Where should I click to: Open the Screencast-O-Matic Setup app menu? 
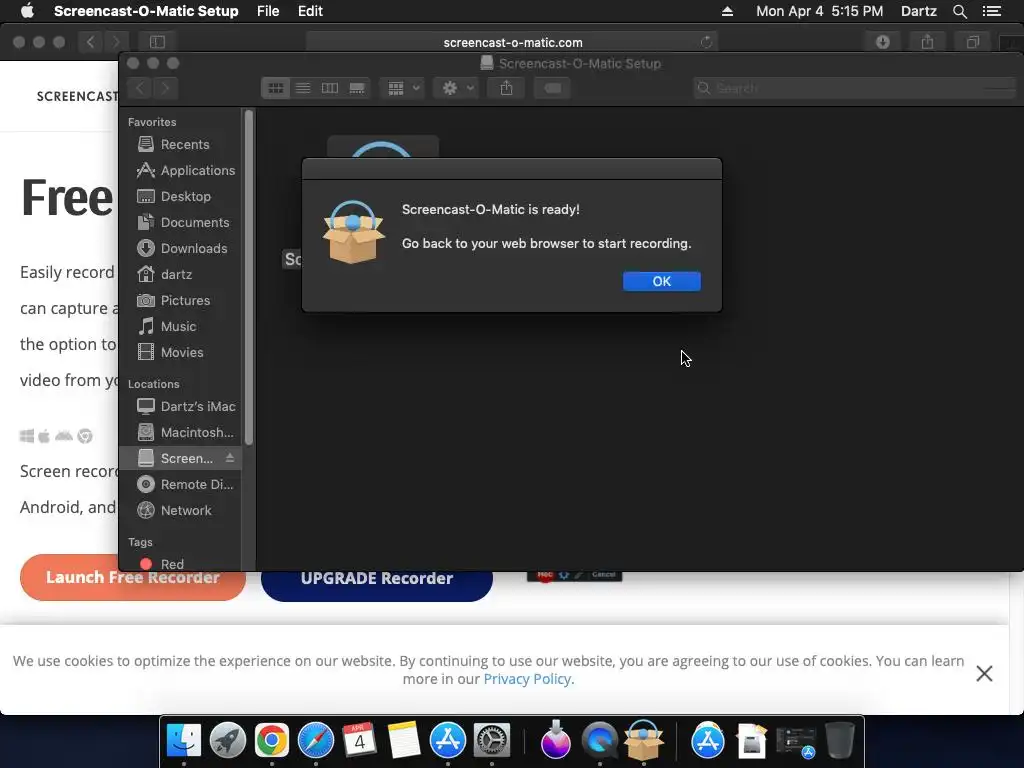coord(146,11)
